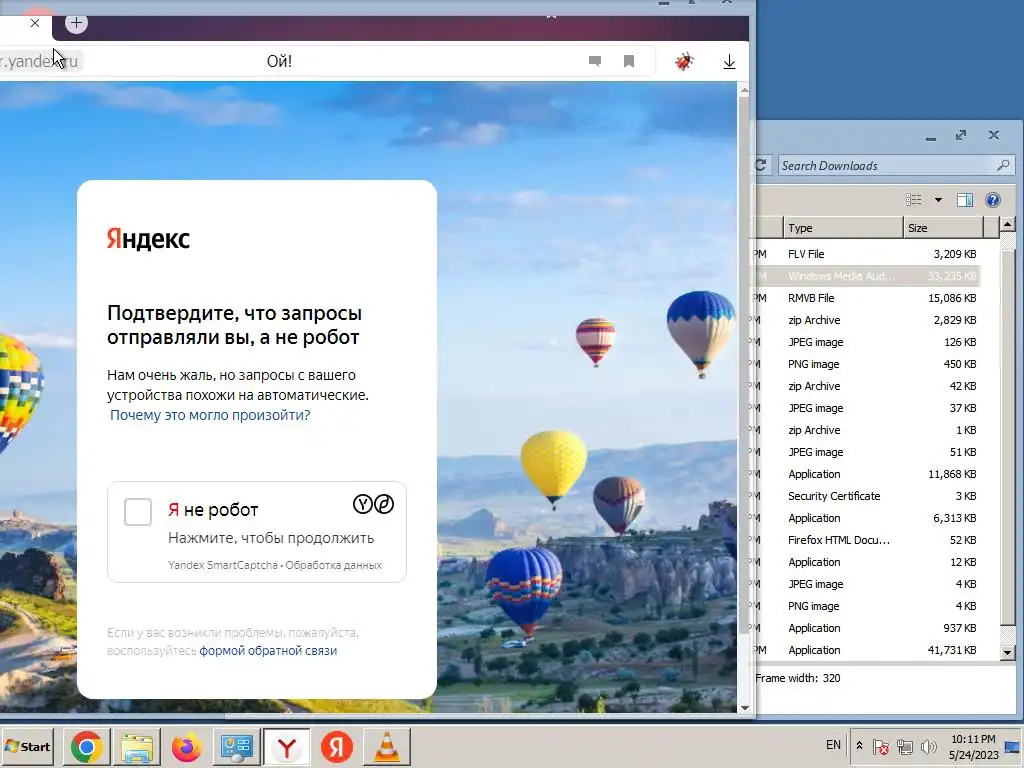Open the volume speaker tray icon
The image size is (1024, 768).
point(928,746)
